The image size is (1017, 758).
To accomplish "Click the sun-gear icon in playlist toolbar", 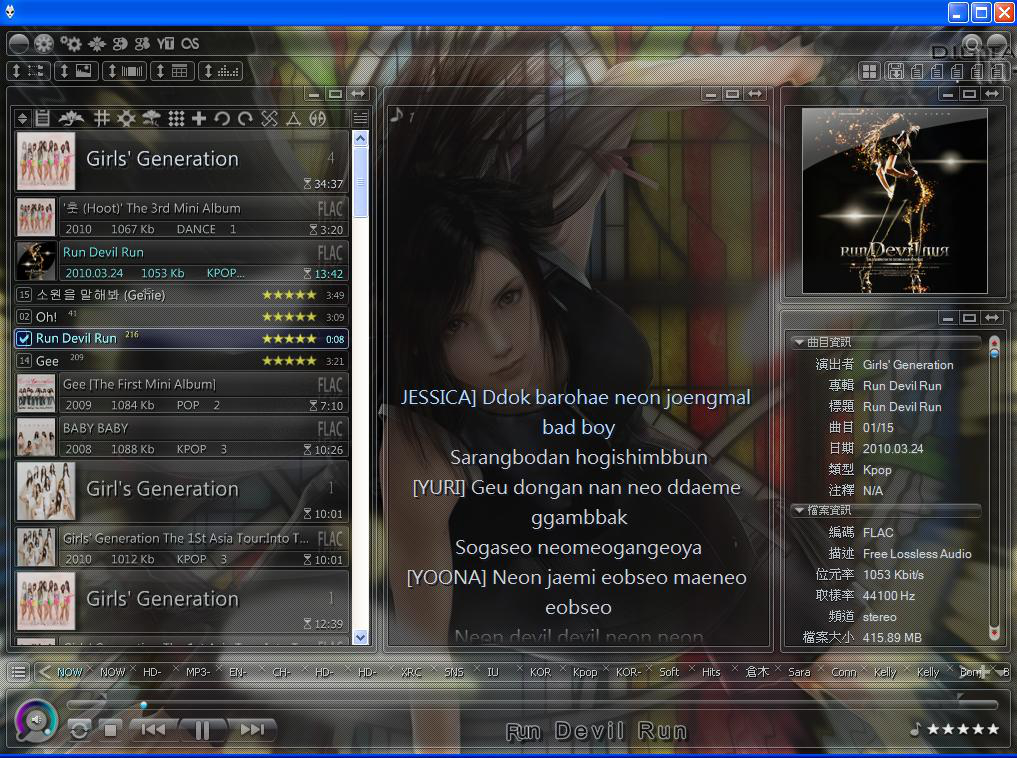I will [126, 118].
